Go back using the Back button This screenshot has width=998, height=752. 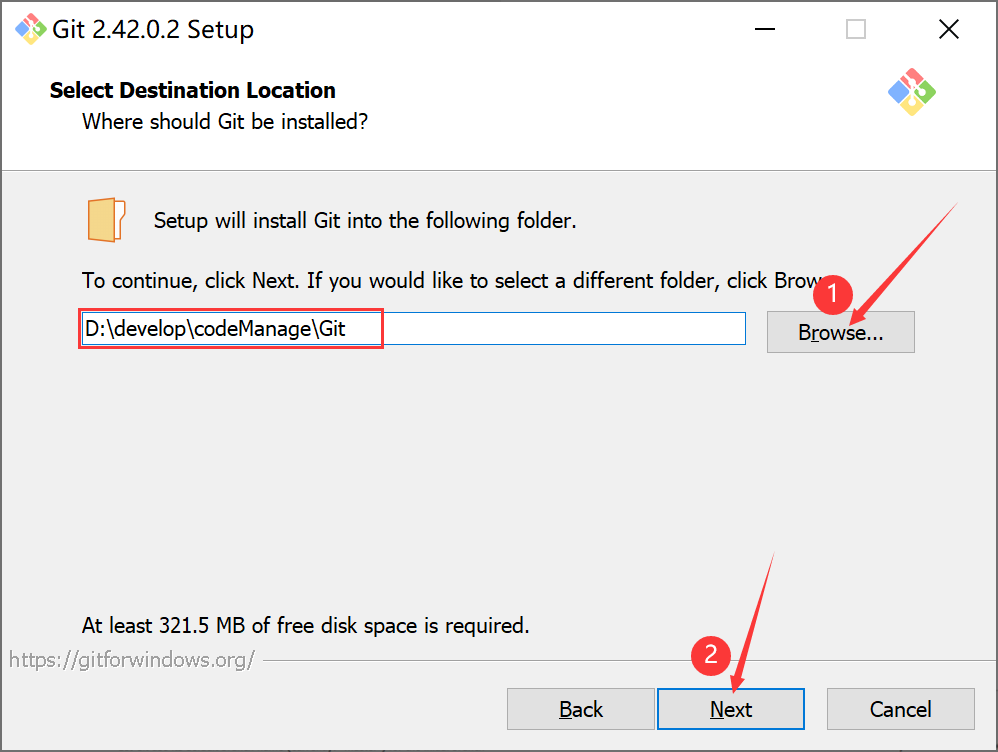tap(580, 709)
